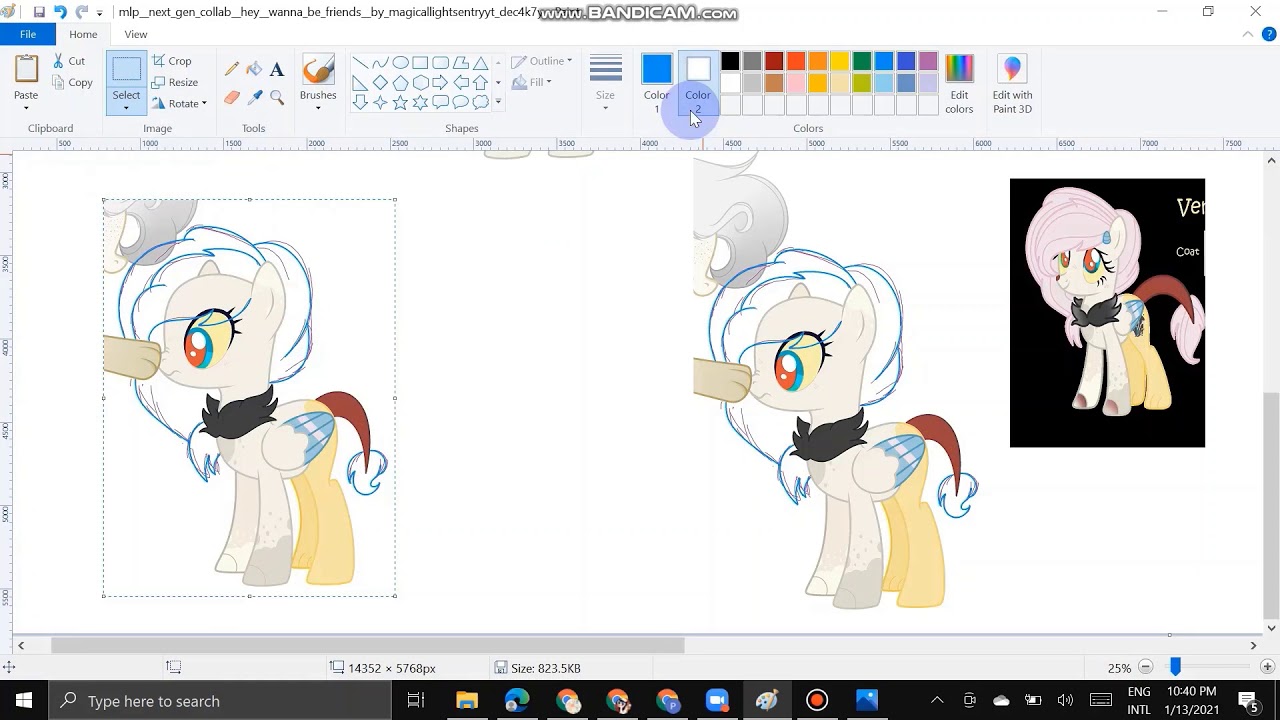The image size is (1280, 720).
Task: Pick the purple color swatch
Action: pyautogui.click(x=928, y=62)
